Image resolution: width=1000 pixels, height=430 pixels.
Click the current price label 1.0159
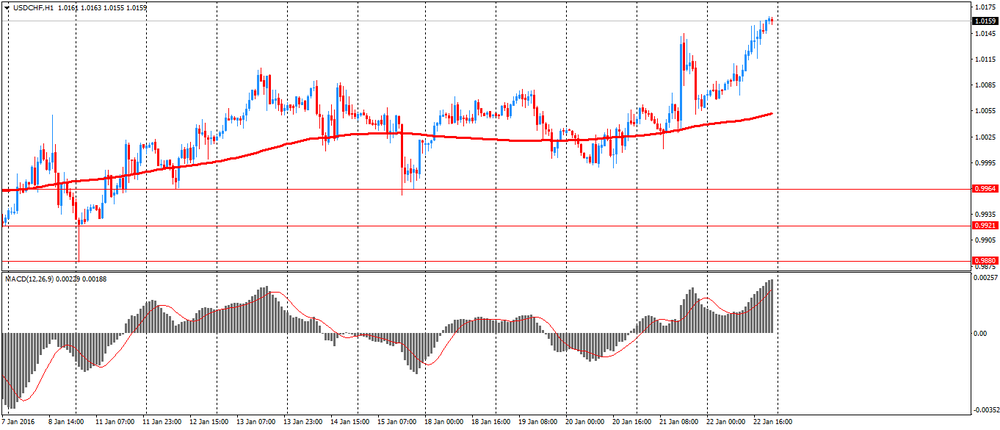point(983,21)
